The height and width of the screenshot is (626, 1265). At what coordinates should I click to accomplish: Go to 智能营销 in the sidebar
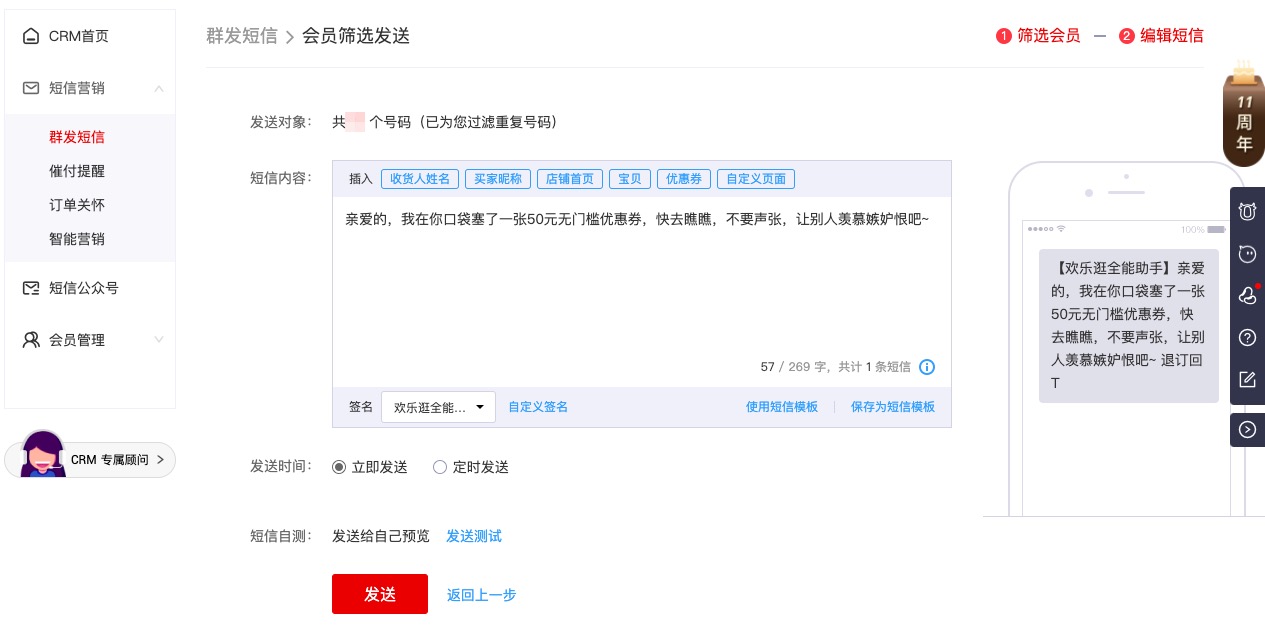click(x=77, y=239)
